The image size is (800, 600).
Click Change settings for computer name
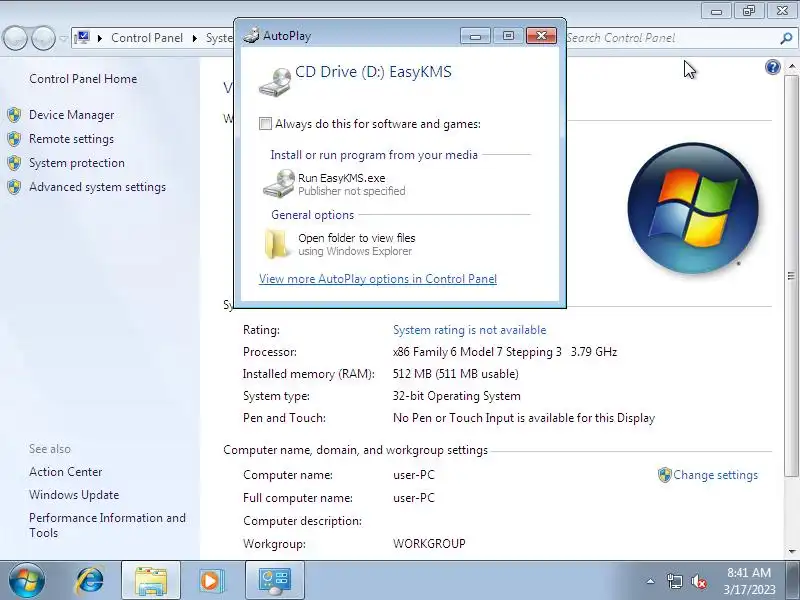715,474
